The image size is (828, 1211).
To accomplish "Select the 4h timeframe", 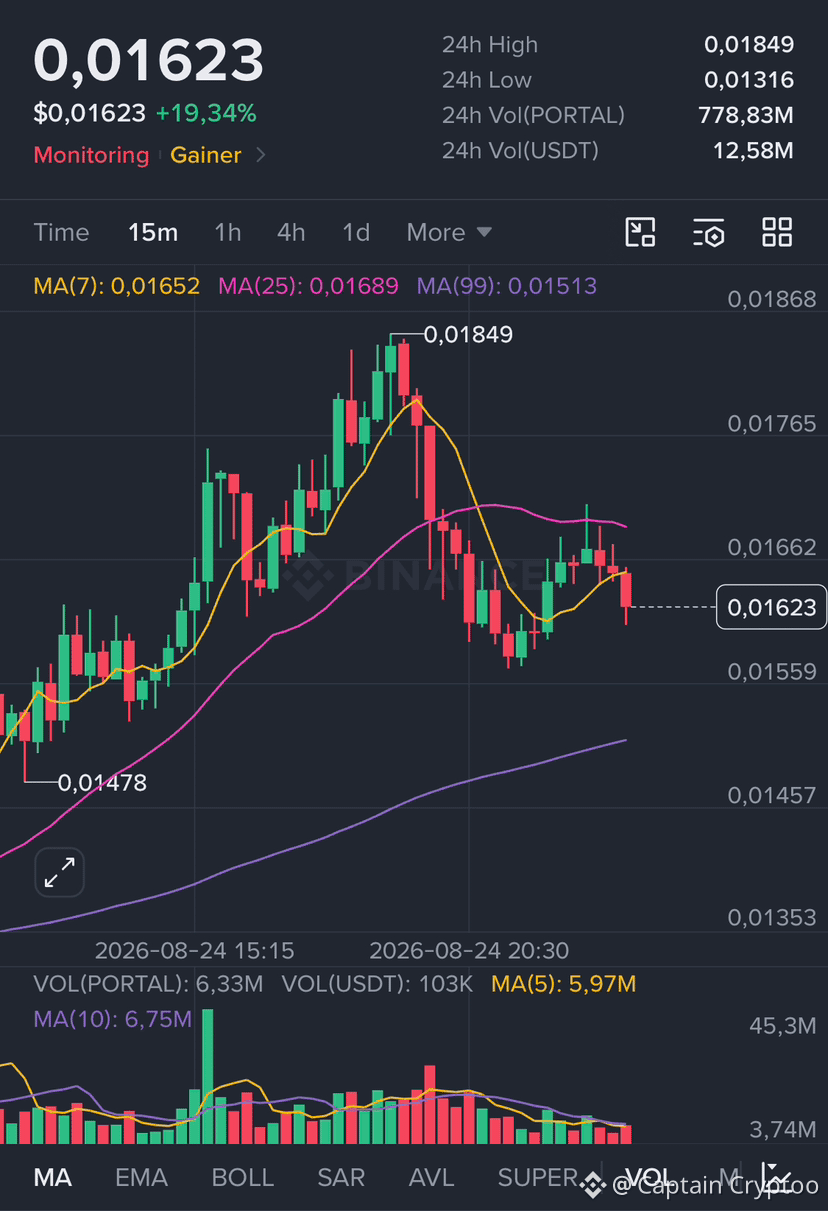I will [291, 233].
